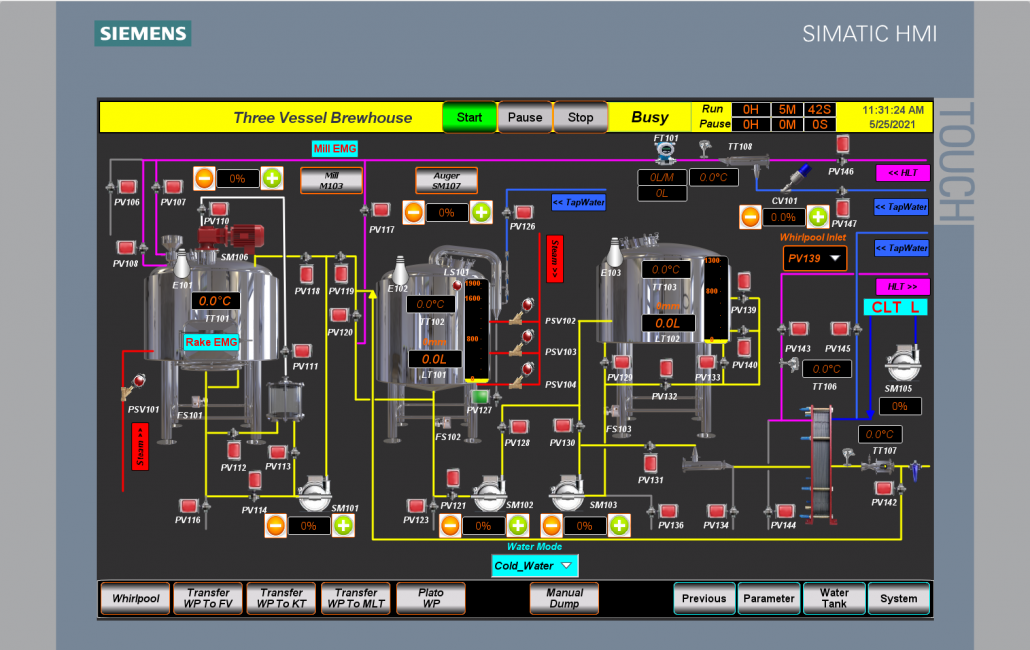Screen dimensions: 1030x650
Task: Click the PSV102 steam valve icon
Action: tap(522, 312)
